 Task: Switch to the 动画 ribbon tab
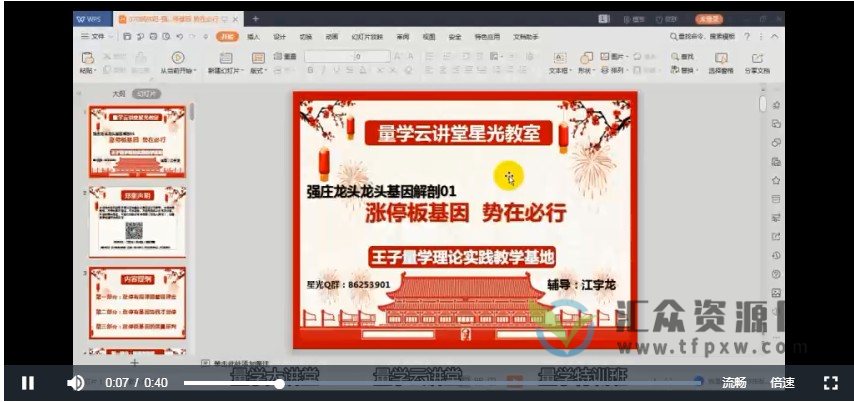pos(332,37)
